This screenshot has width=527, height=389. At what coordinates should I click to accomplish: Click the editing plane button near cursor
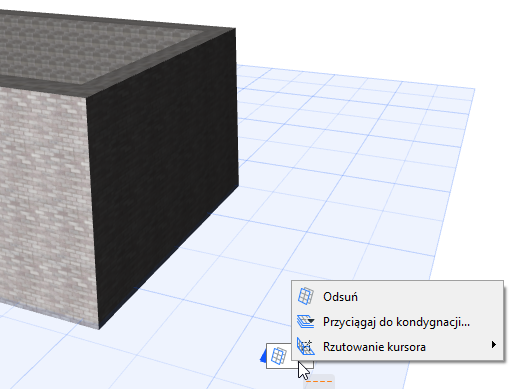tap(279, 356)
